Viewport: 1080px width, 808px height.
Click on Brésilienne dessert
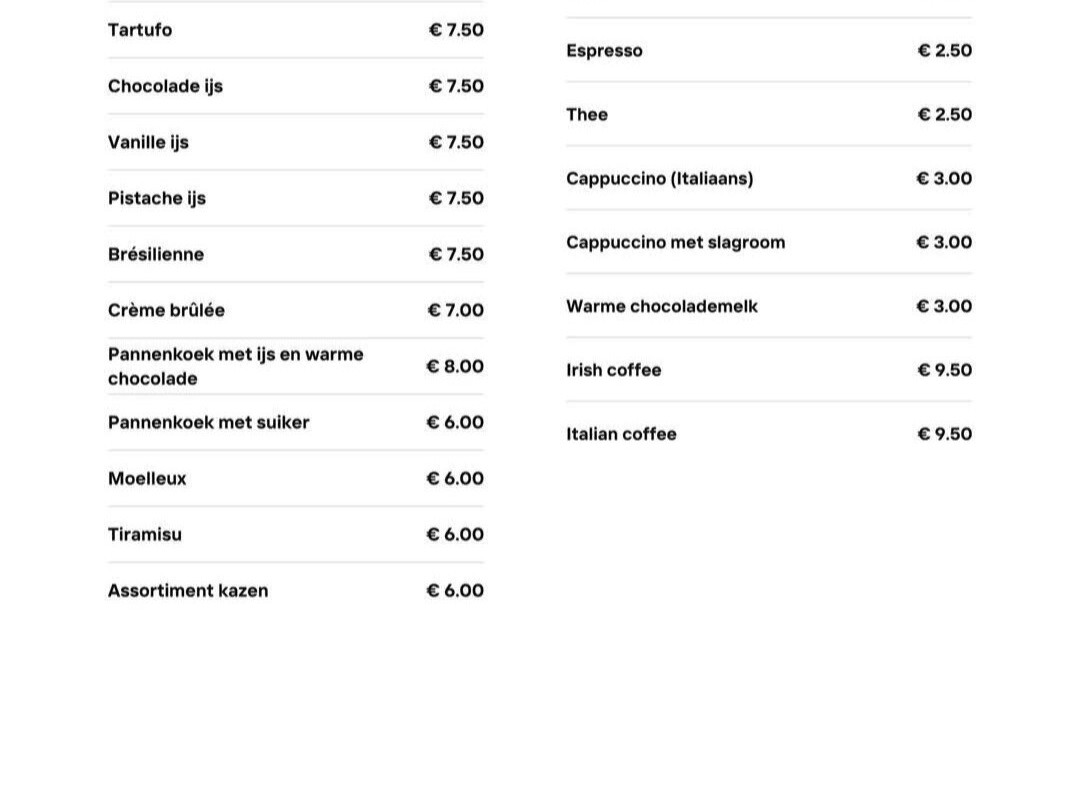(x=156, y=254)
